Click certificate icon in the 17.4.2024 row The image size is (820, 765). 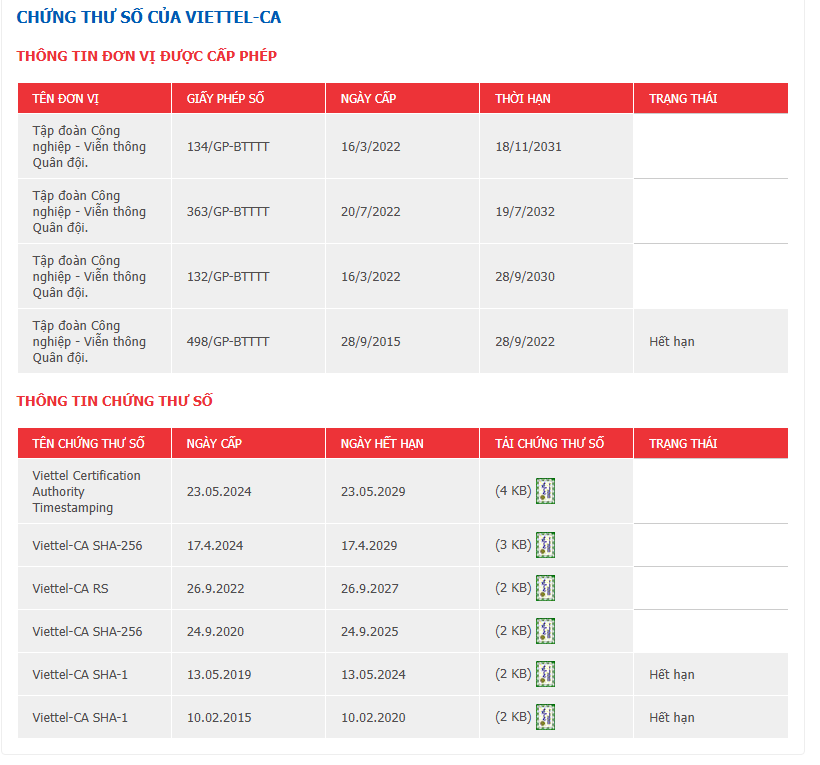(545, 545)
